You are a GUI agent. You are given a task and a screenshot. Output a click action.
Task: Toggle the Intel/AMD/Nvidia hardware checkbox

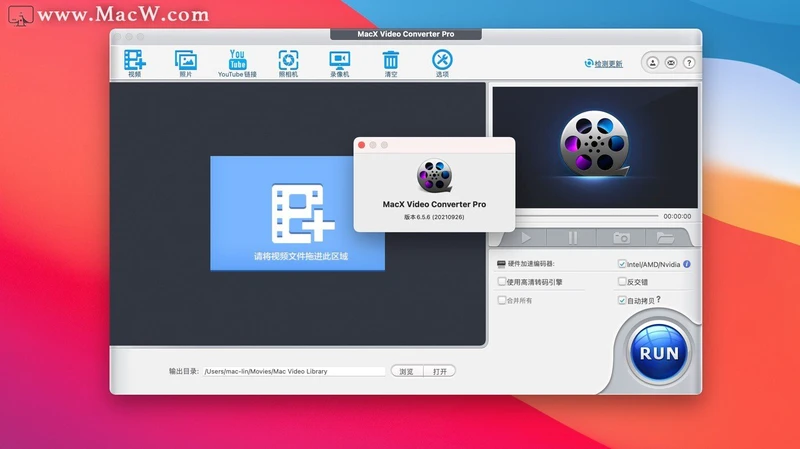[622, 264]
